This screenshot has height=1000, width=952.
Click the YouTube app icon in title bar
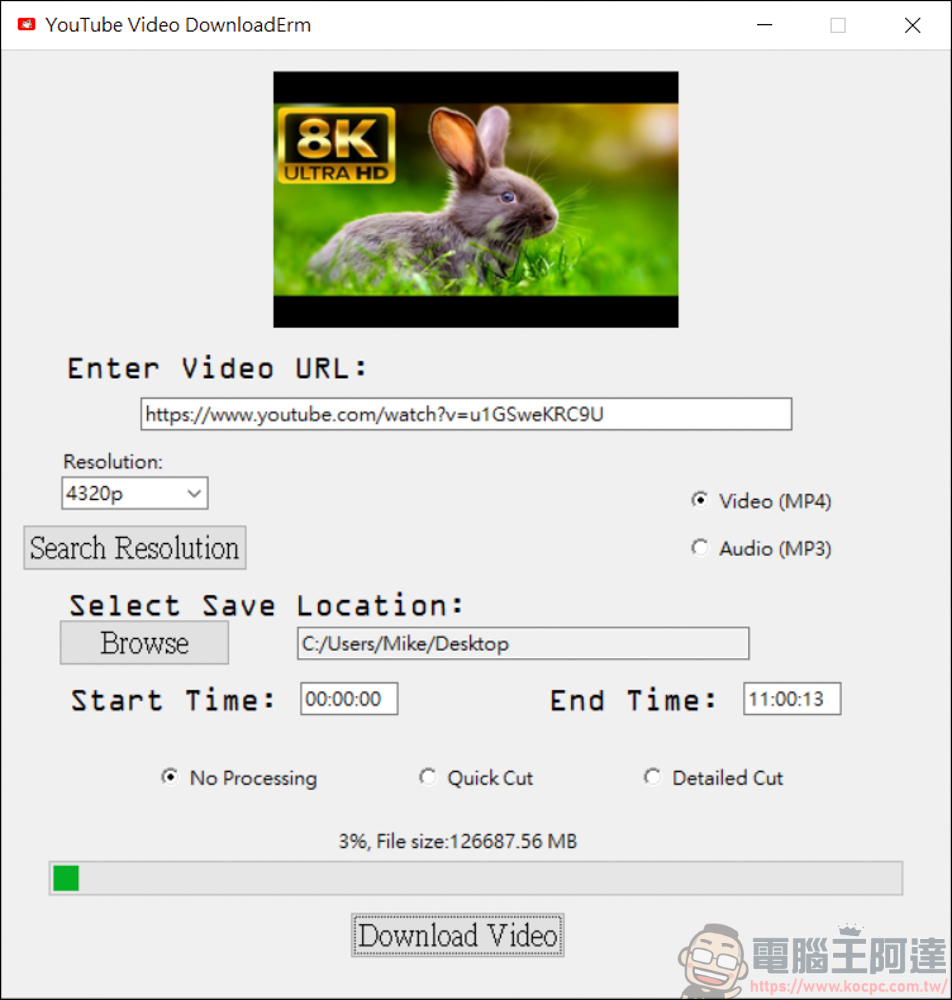tap(26, 25)
